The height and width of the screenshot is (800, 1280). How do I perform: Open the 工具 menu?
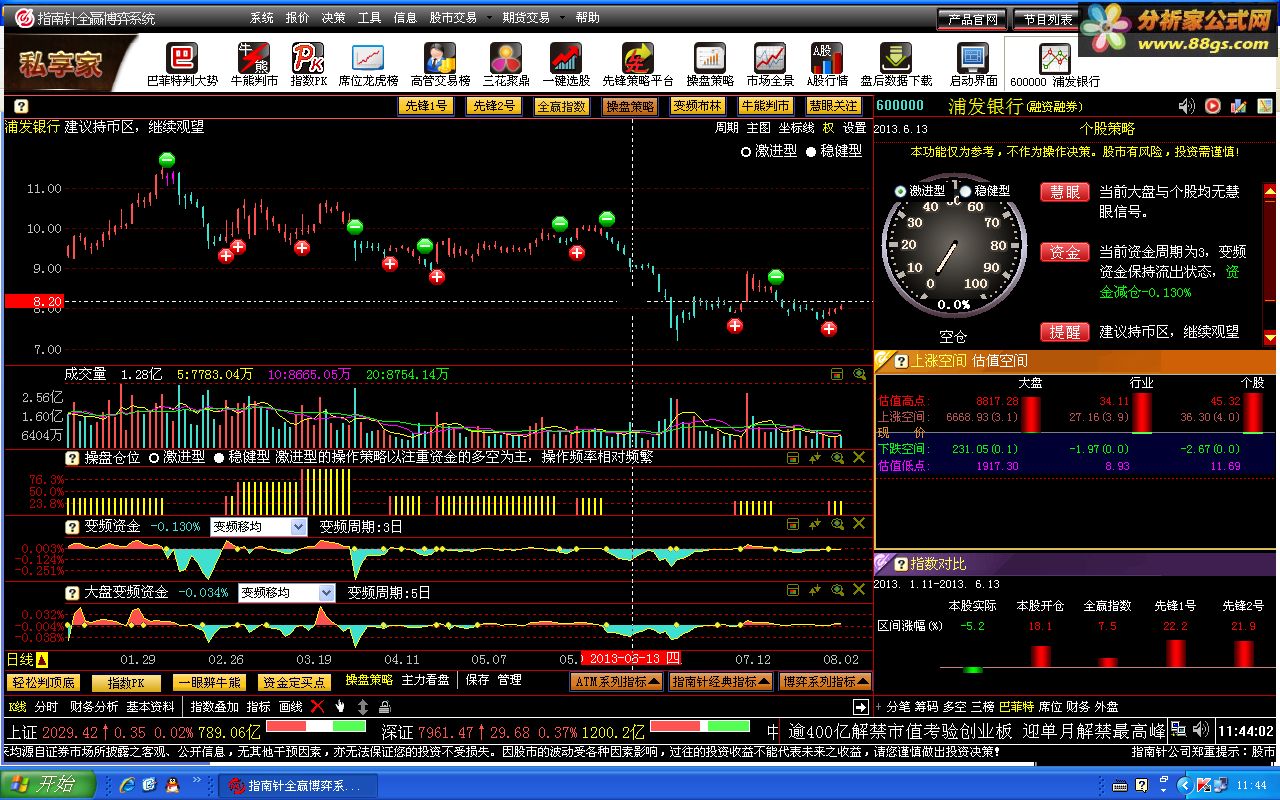pos(370,18)
